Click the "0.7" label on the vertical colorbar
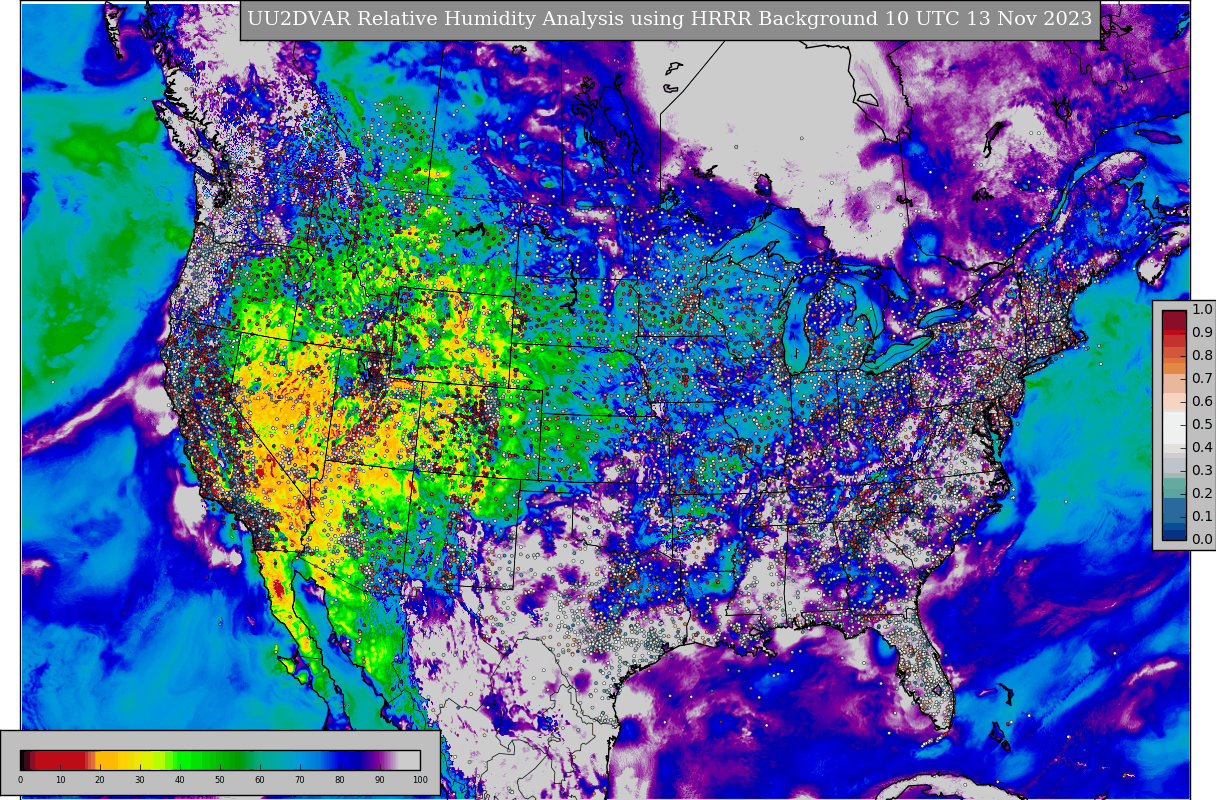1216x800 pixels. tap(1202, 379)
